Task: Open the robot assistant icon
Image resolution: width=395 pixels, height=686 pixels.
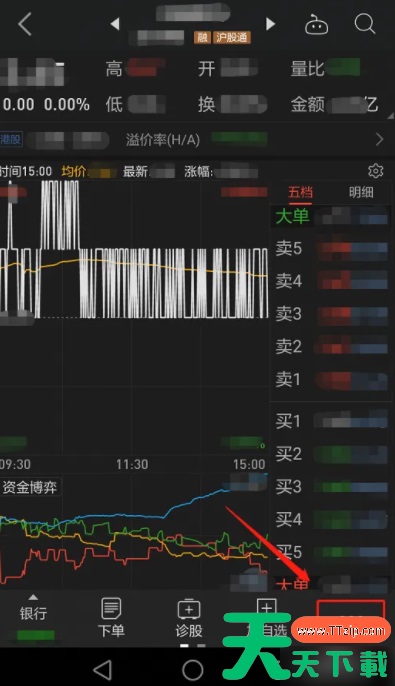Action: pyautogui.click(x=316, y=24)
